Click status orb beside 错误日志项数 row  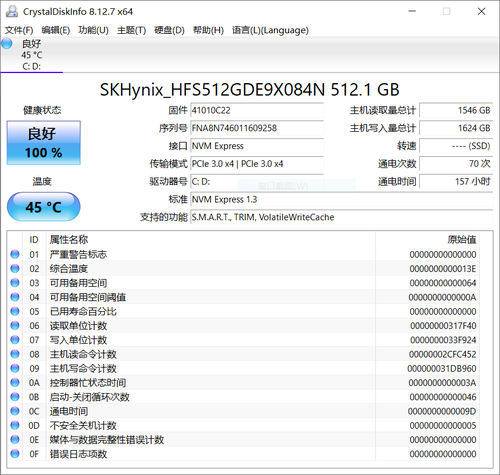(x=15, y=454)
